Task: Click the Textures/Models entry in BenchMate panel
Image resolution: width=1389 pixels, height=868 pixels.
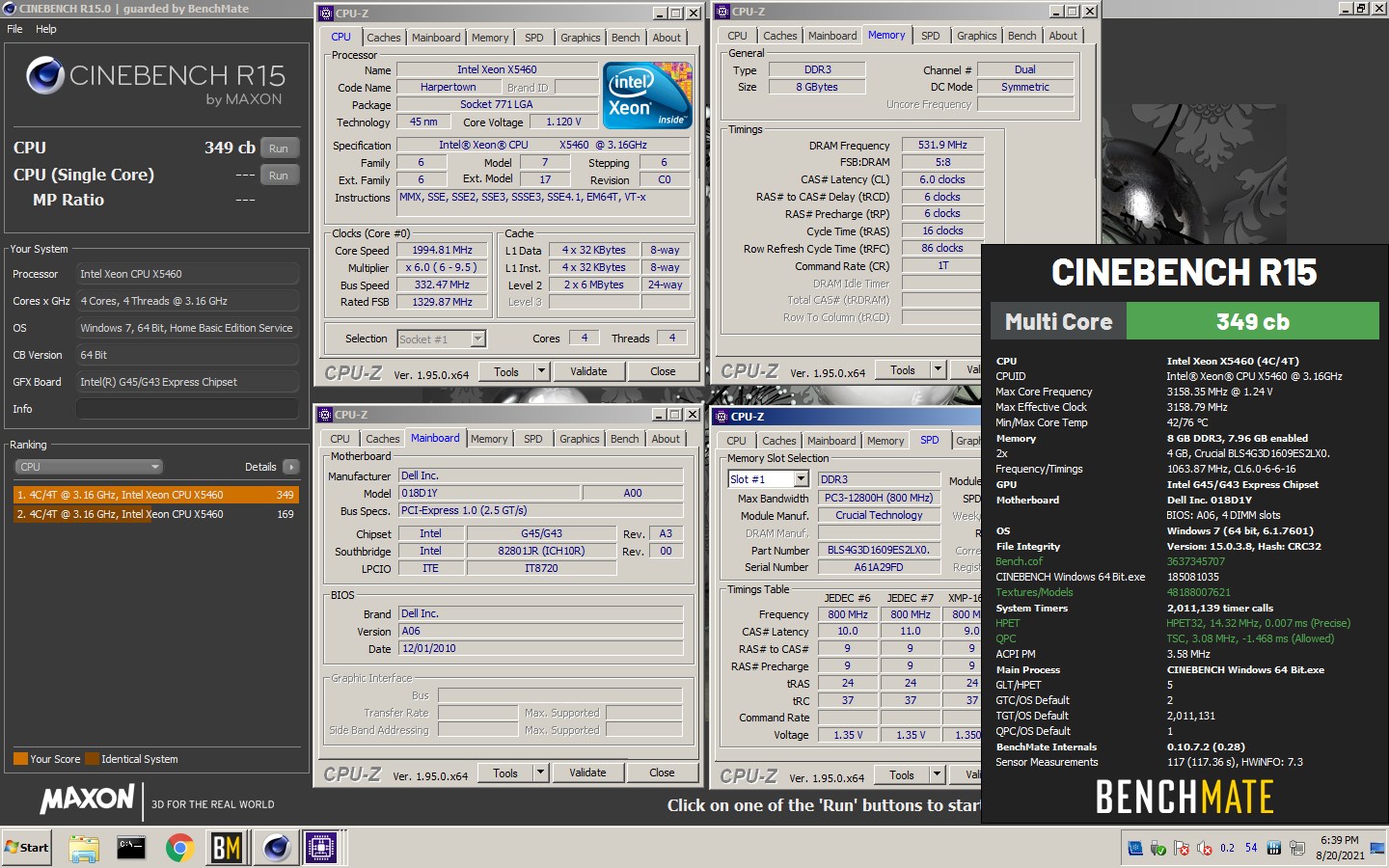Action: (x=1034, y=592)
